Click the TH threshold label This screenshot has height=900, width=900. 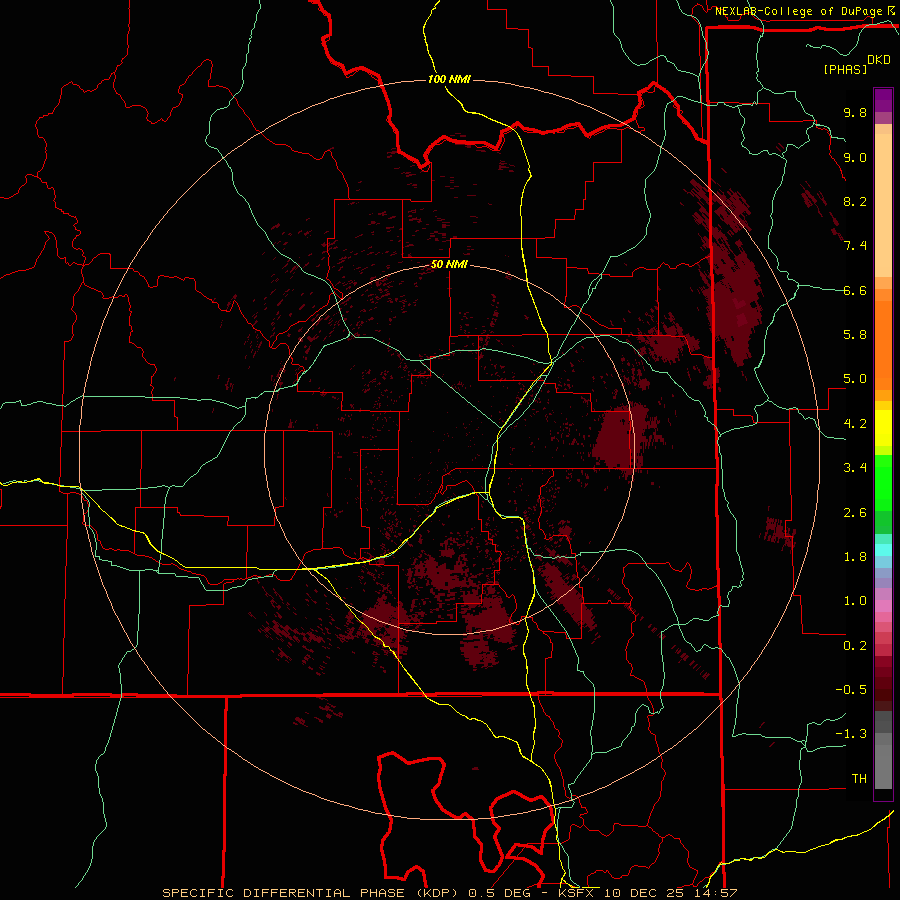tap(859, 779)
